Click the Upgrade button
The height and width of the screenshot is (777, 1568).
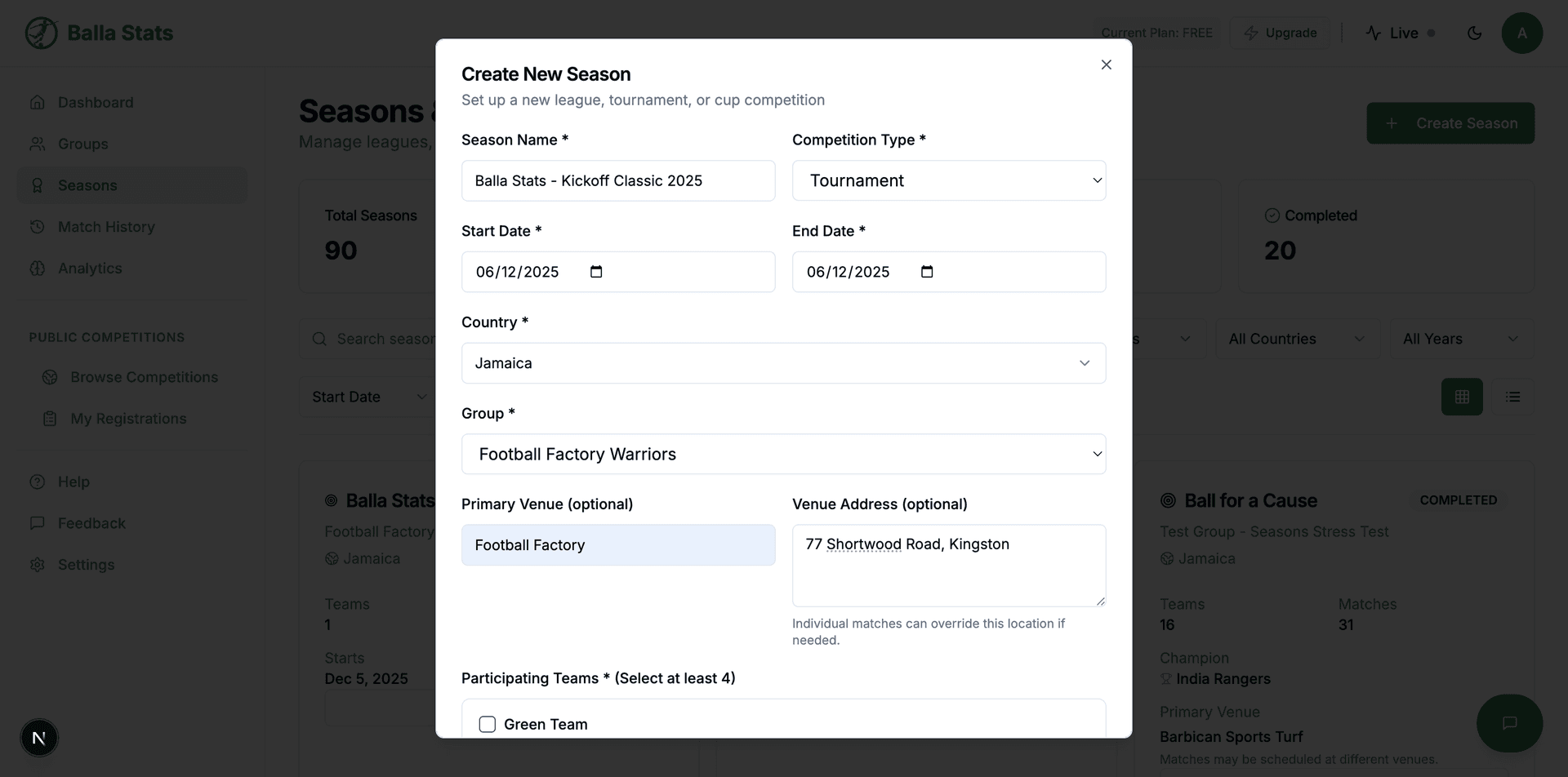[x=1280, y=33]
